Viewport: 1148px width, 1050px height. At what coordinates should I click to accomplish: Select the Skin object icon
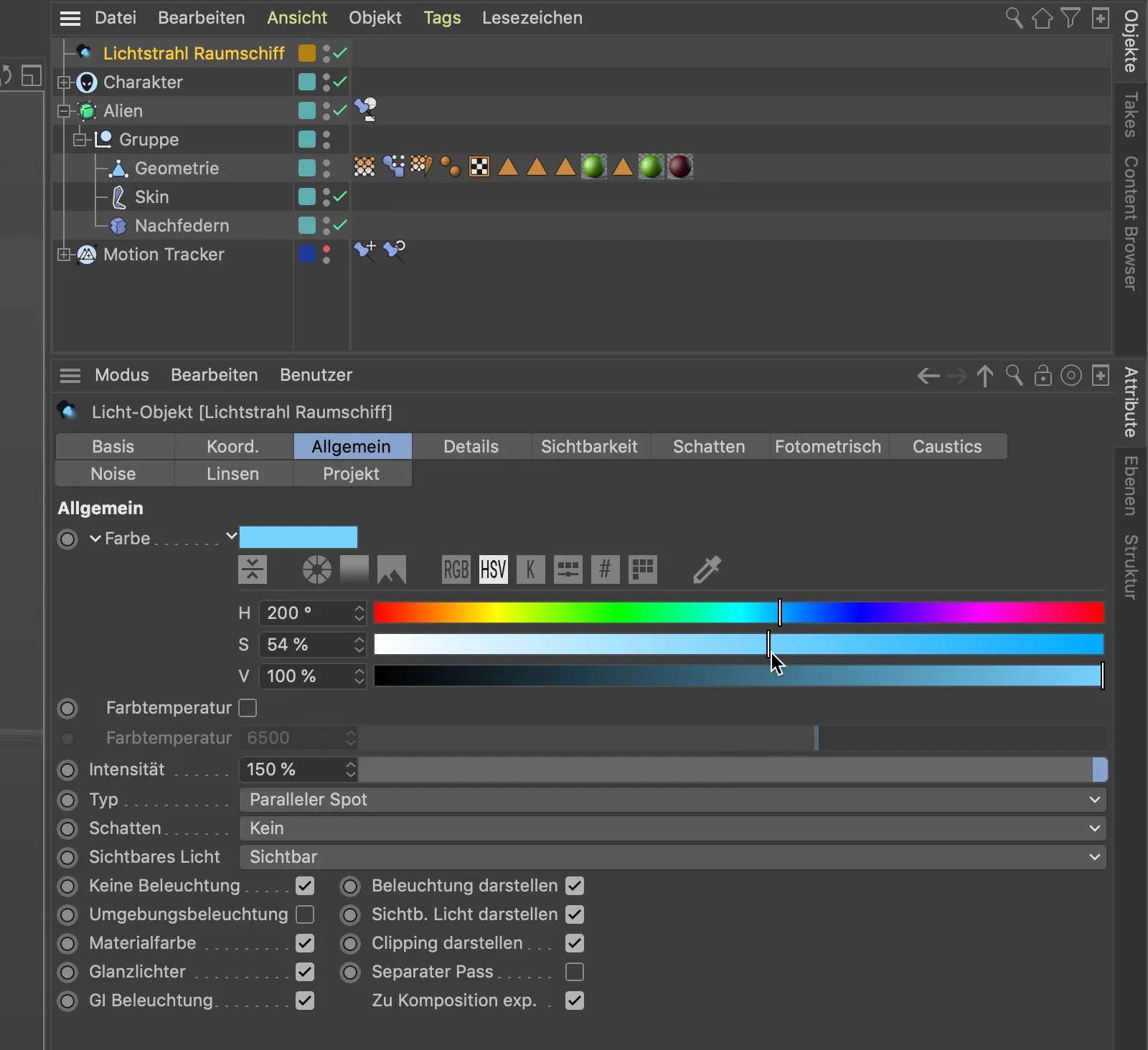(x=118, y=197)
